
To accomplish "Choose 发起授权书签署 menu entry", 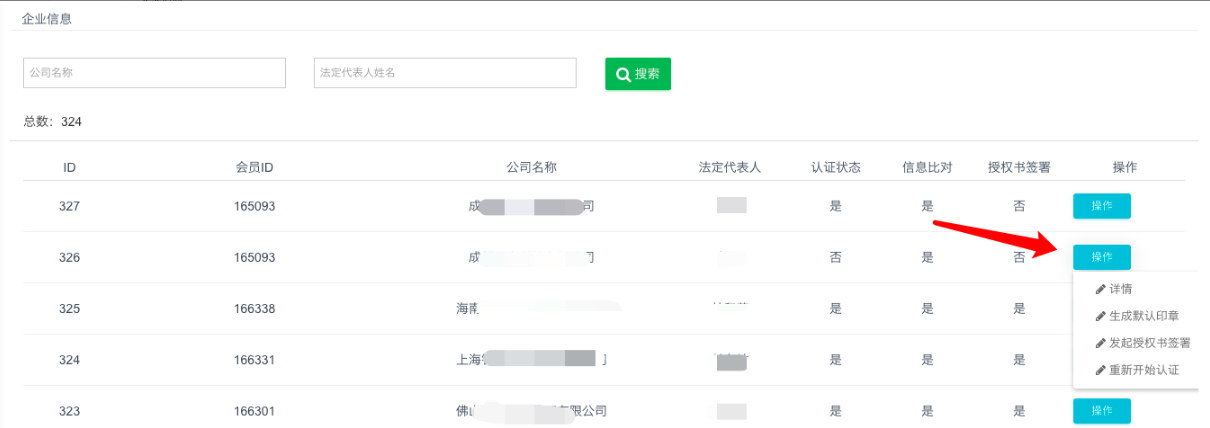I will tap(1149, 343).
